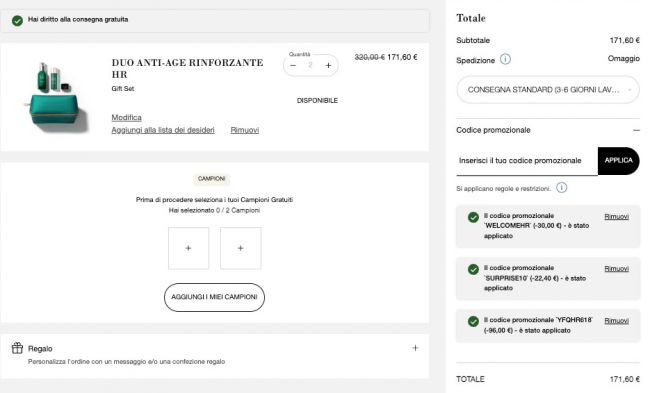Image resolution: width=650 pixels, height=393 pixels.
Task: Open the Duo Anti-Age product thumbnail
Action: pos(56,97)
